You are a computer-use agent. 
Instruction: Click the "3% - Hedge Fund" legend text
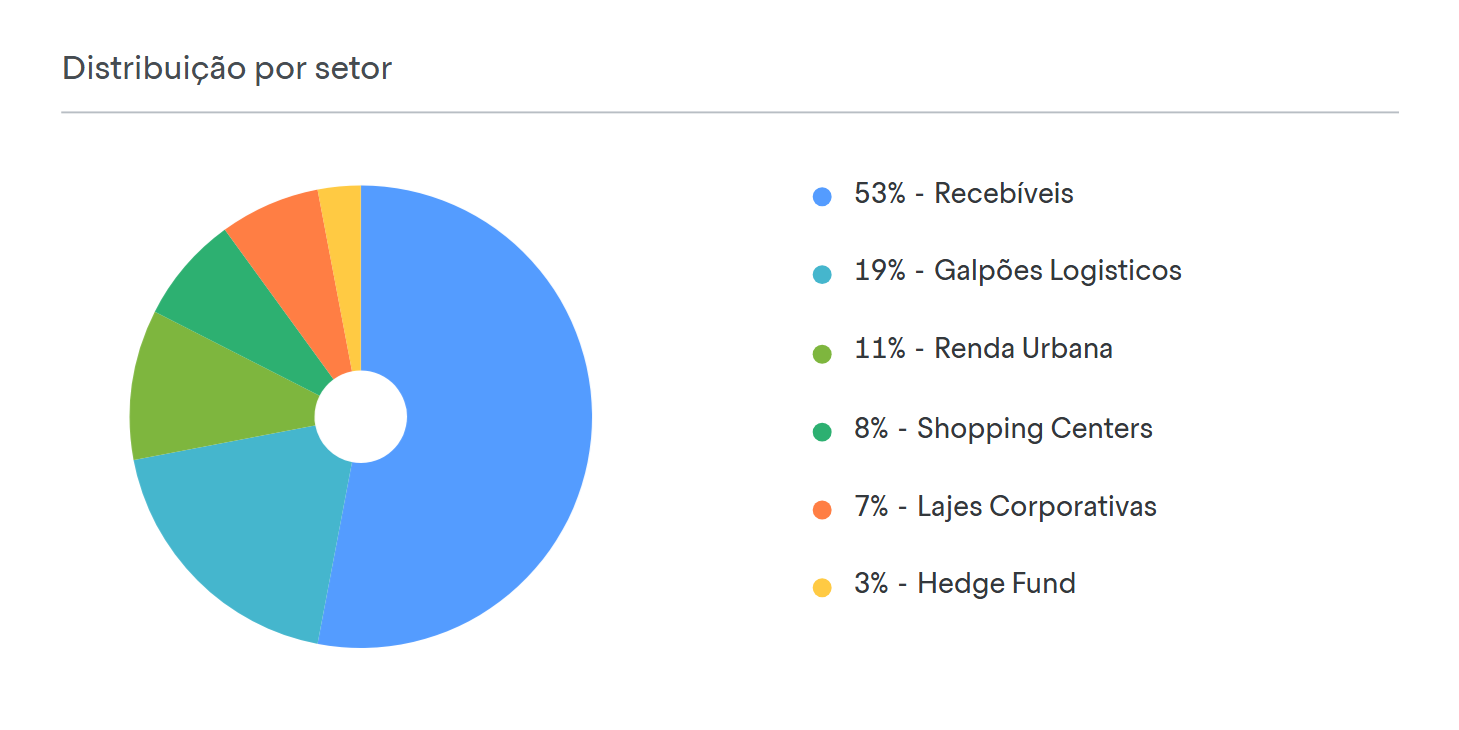(964, 584)
